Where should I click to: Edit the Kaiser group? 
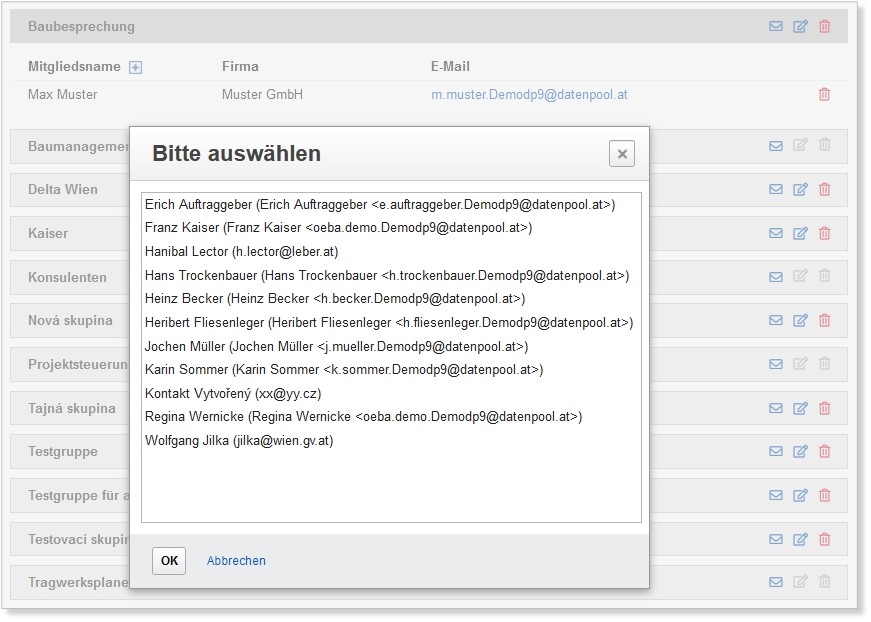(x=800, y=233)
